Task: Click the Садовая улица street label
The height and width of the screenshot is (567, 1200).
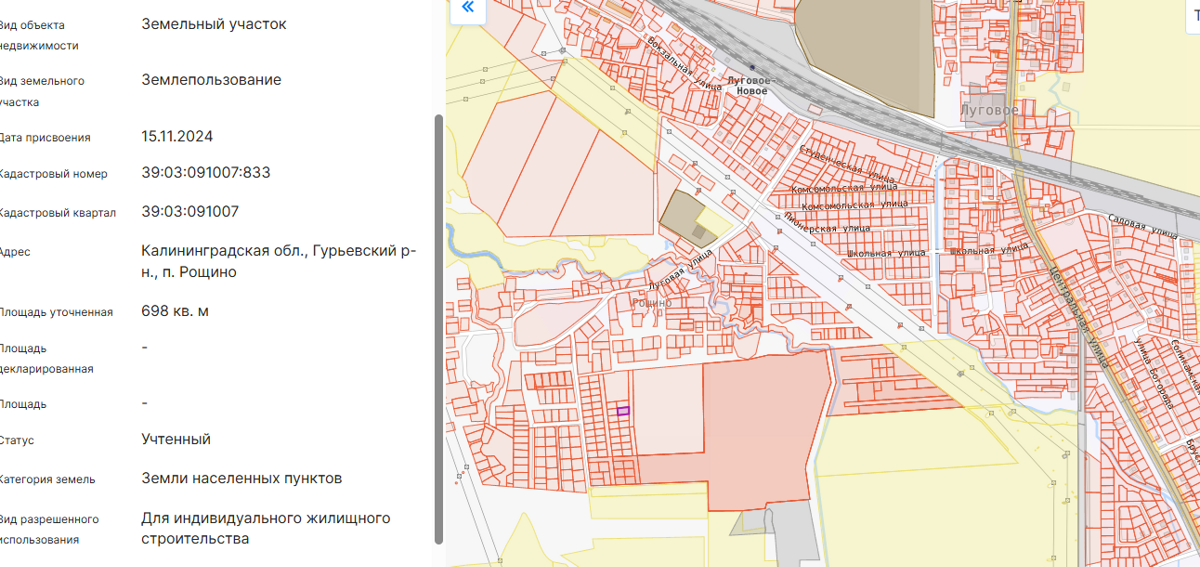Action: (x=1143, y=224)
